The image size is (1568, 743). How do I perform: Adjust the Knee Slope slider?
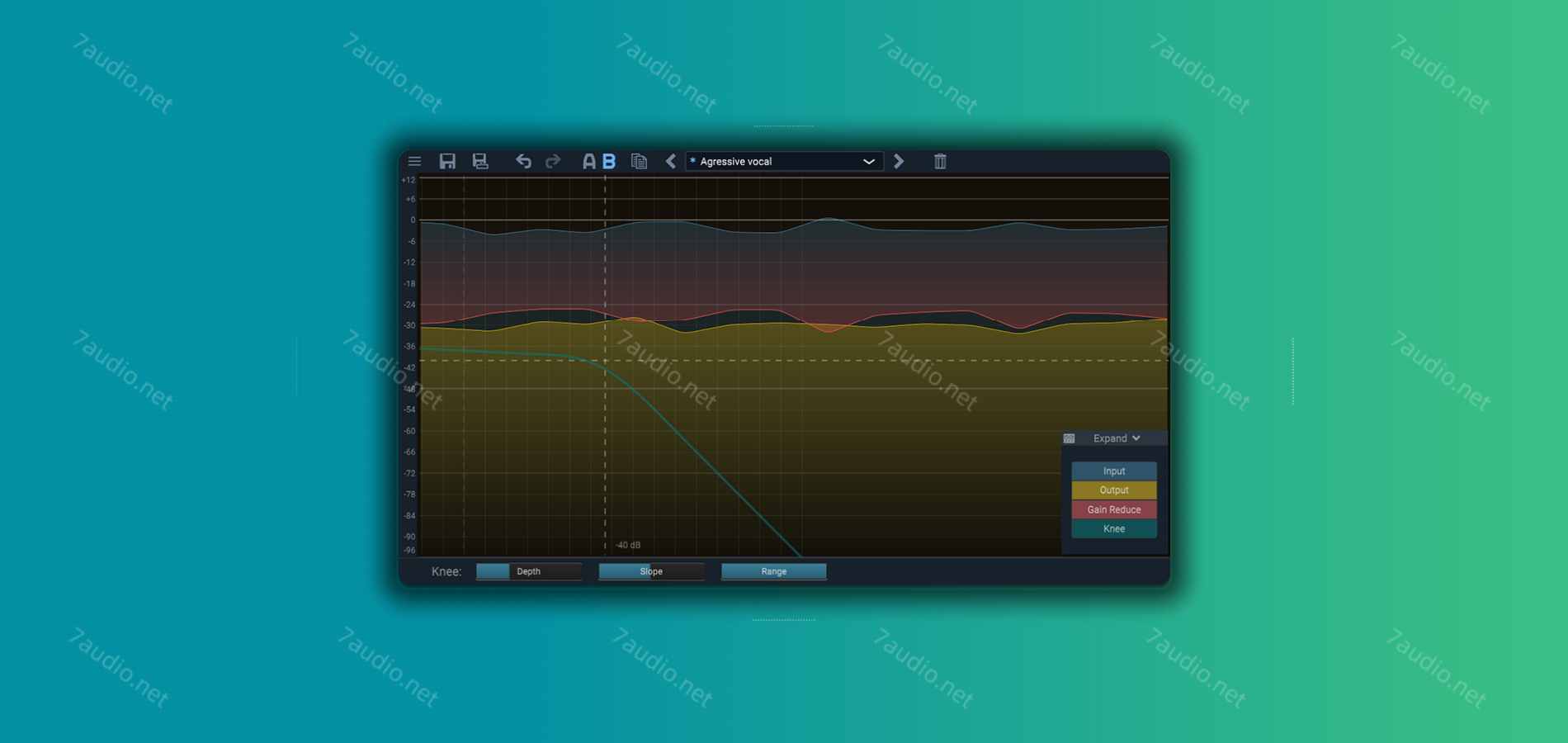click(651, 571)
